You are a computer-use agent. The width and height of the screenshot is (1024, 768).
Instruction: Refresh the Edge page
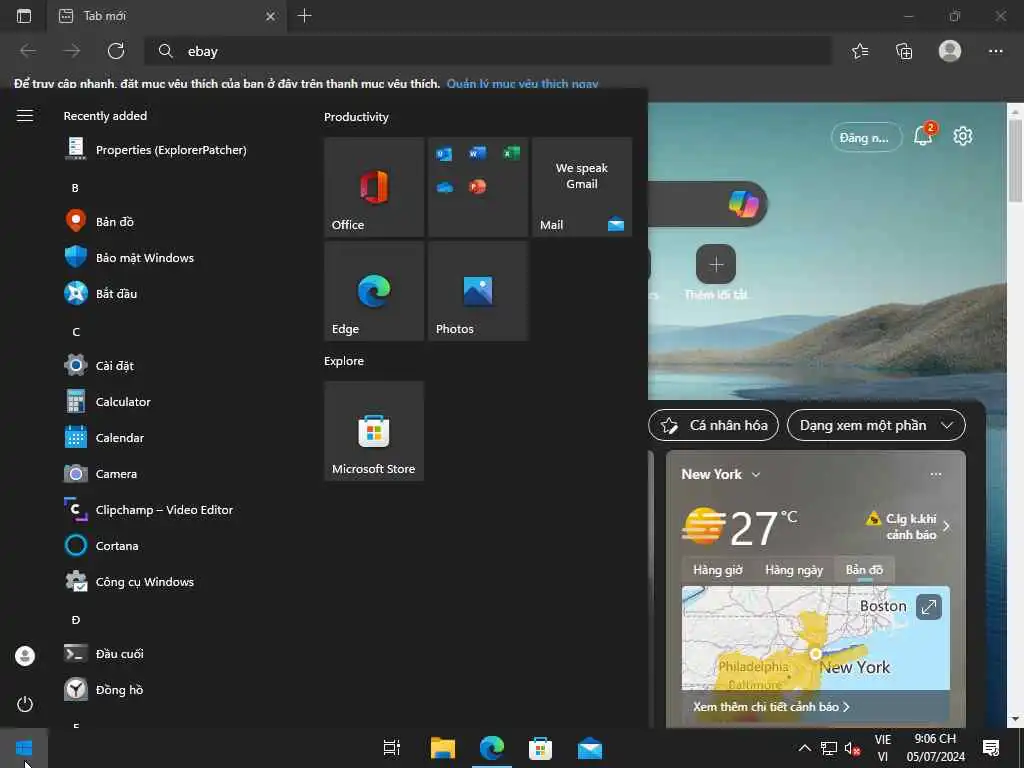pyautogui.click(x=116, y=51)
